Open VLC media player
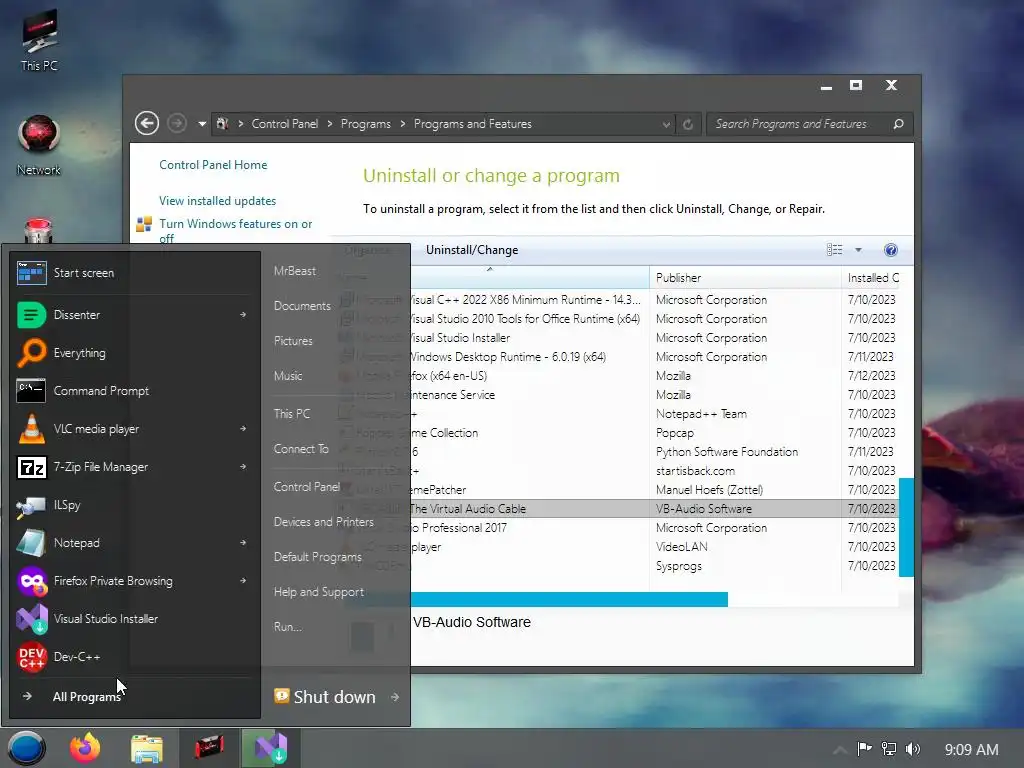 (135, 429)
